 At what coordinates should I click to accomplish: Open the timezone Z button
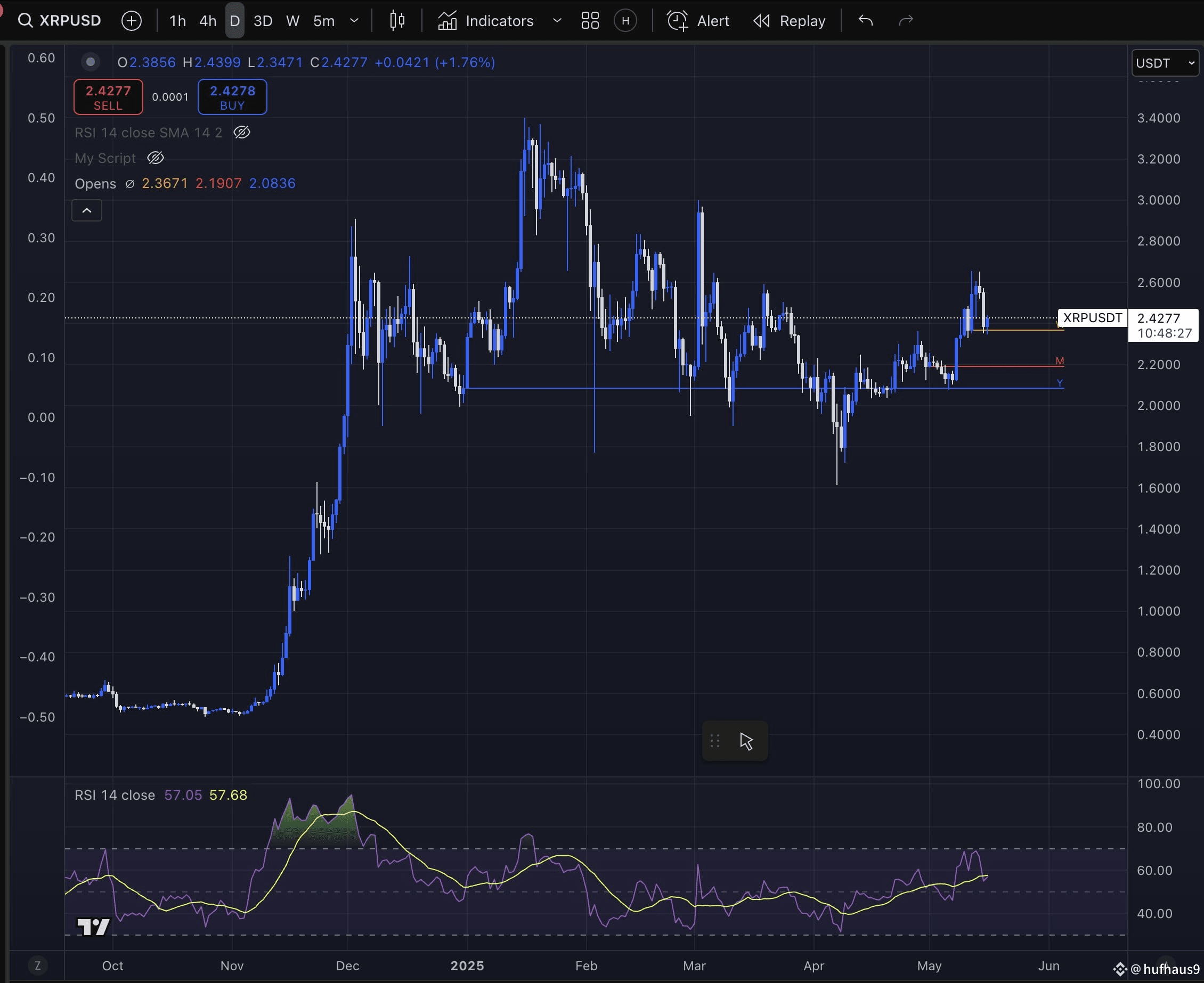tap(37, 965)
